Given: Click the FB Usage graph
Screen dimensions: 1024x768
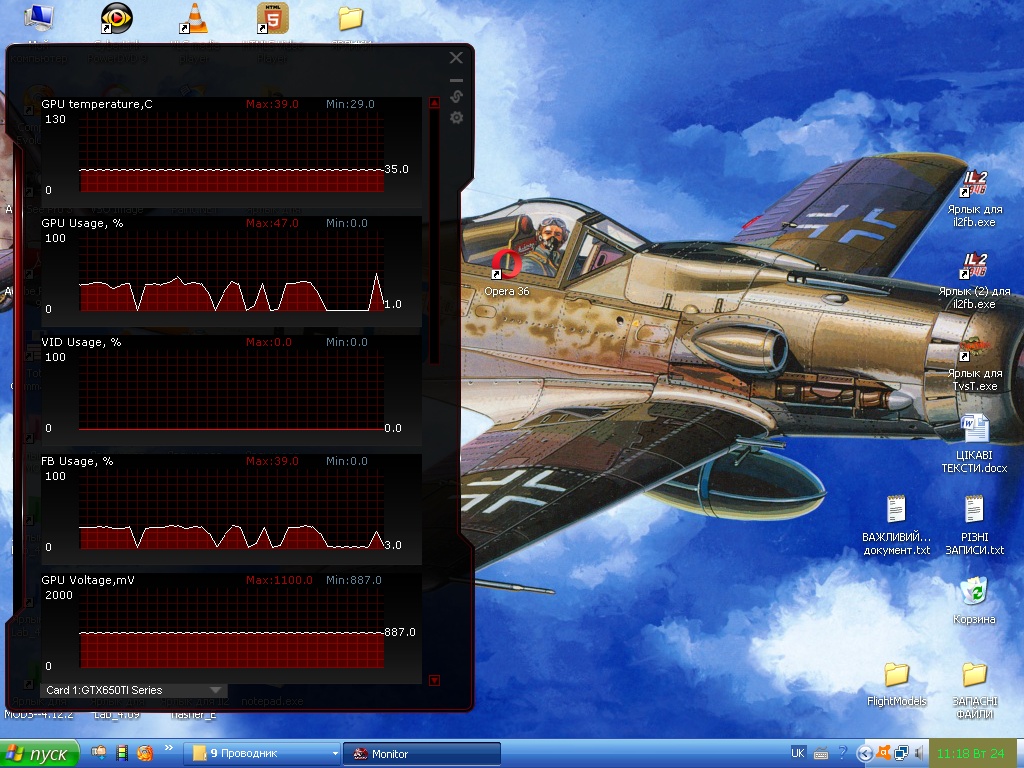Looking at the screenshot, I should click(x=232, y=509).
